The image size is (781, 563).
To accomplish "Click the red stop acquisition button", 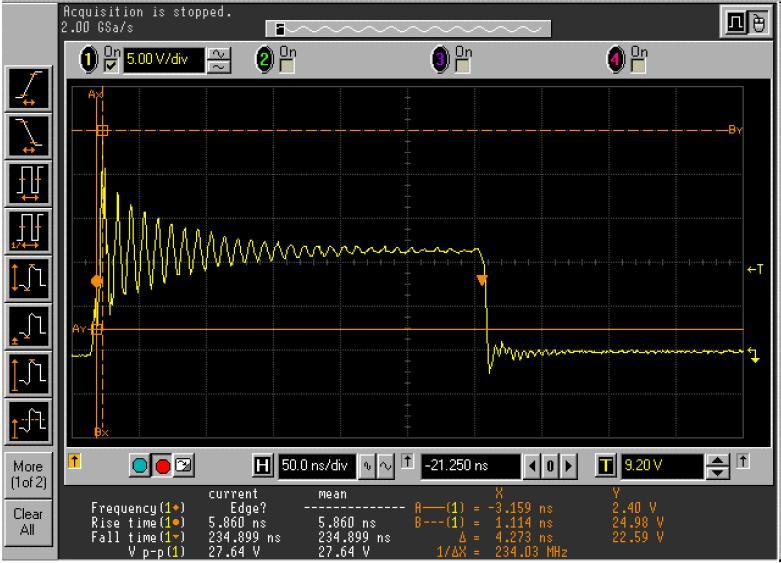I will click(x=162, y=466).
